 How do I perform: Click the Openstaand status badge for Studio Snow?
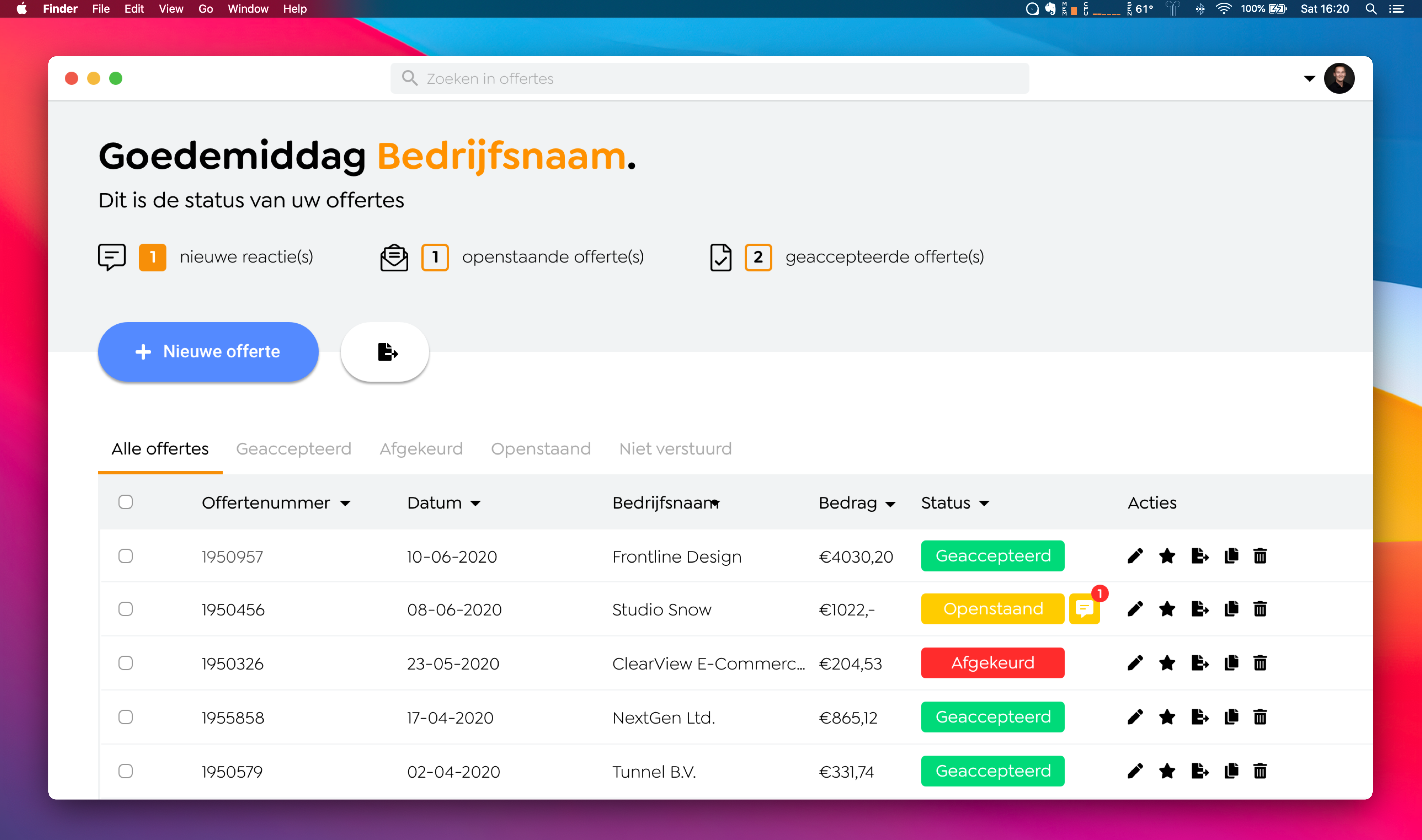point(993,609)
